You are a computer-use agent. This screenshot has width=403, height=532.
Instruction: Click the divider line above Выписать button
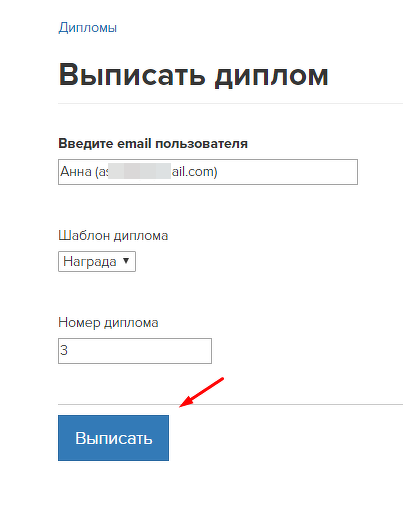[230, 404]
